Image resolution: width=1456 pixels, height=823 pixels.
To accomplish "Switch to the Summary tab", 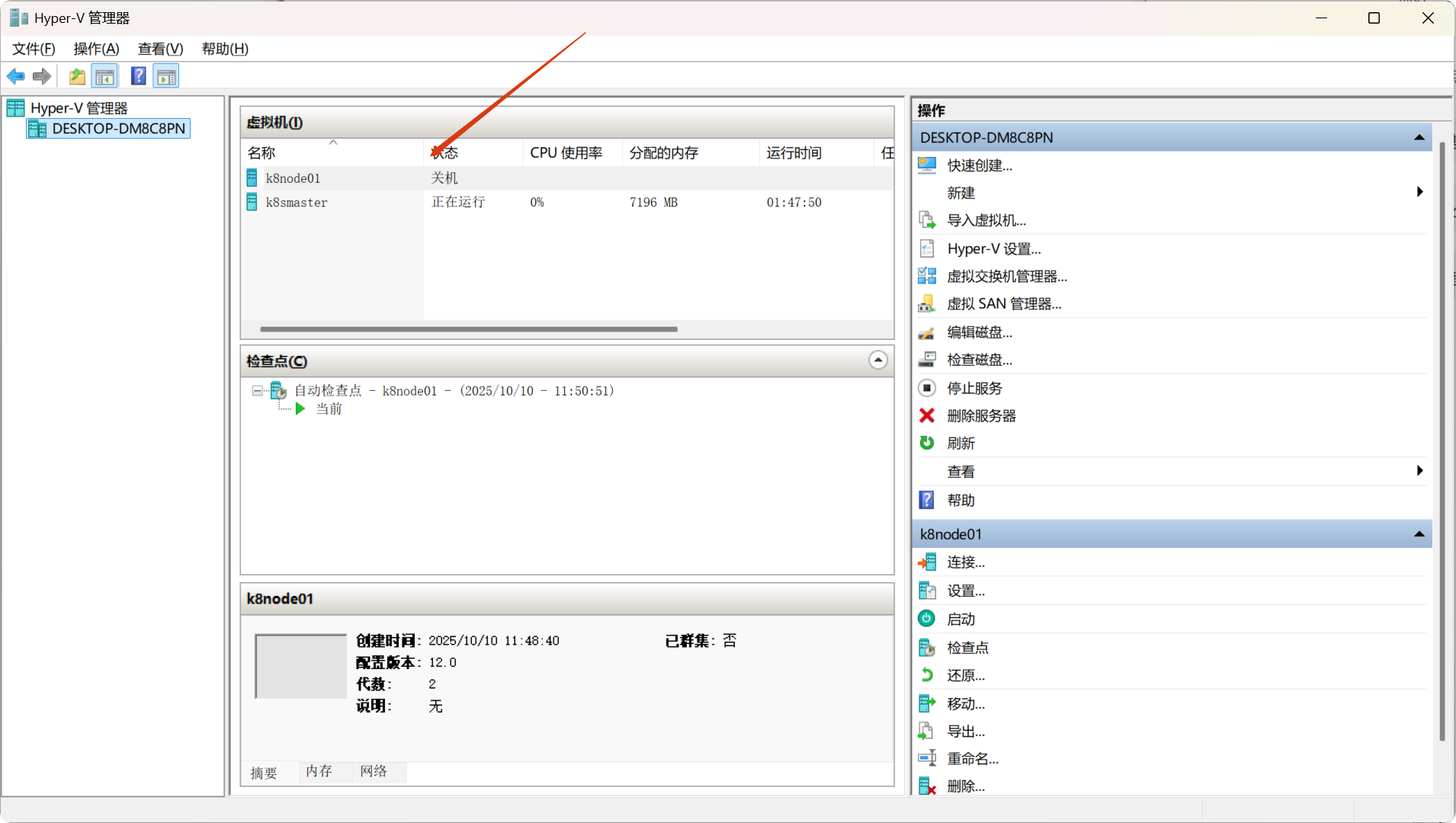I will pos(264,773).
